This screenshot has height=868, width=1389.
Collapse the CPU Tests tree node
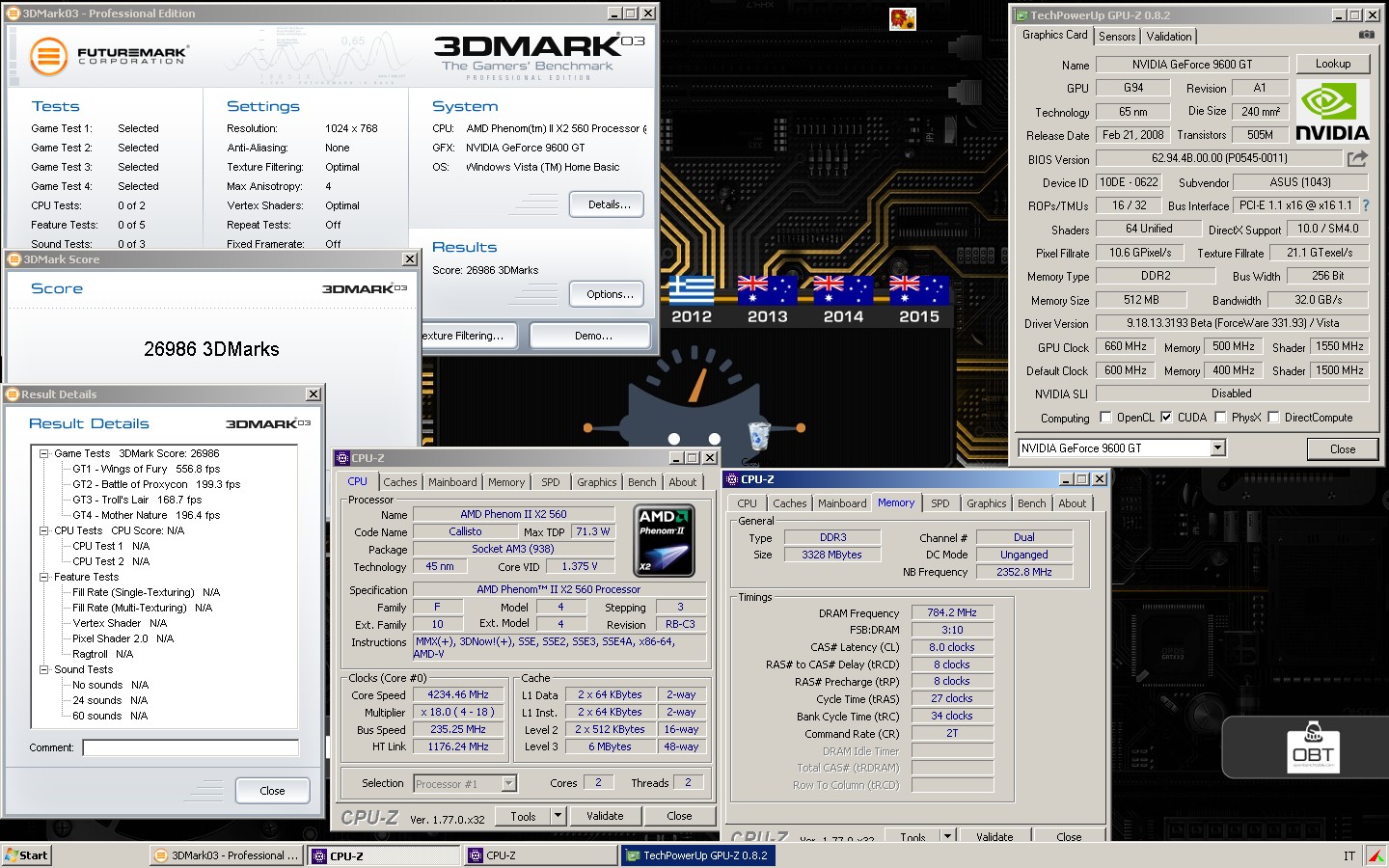click(x=43, y=530)
